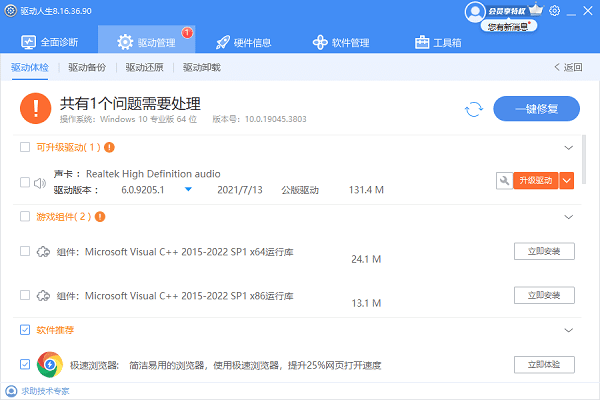
Task: Click the sound card speaker icon
Action: pos(41,182)
